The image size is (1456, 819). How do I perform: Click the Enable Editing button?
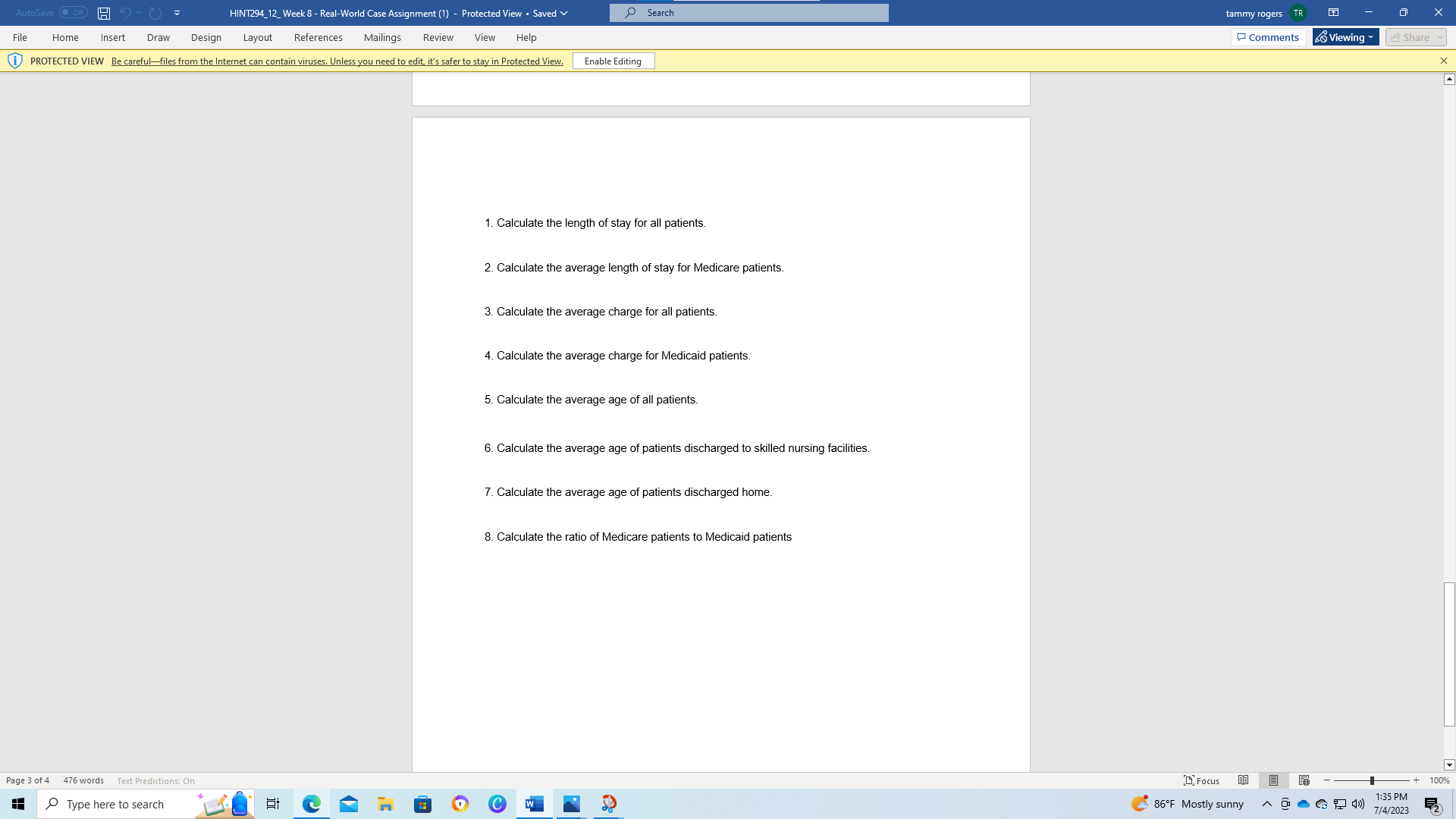[613, 61]
